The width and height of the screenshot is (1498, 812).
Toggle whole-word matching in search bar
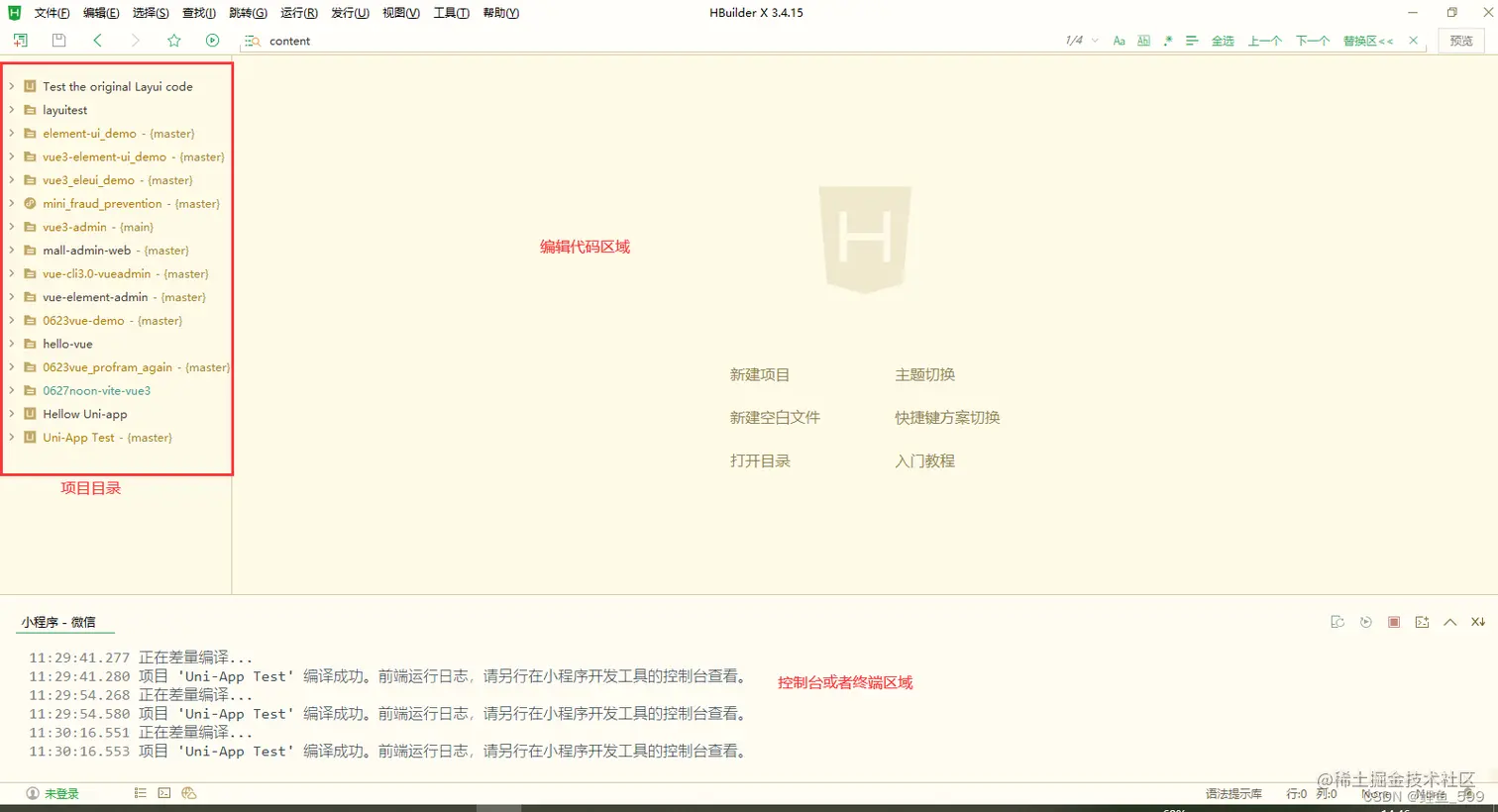1142,41
